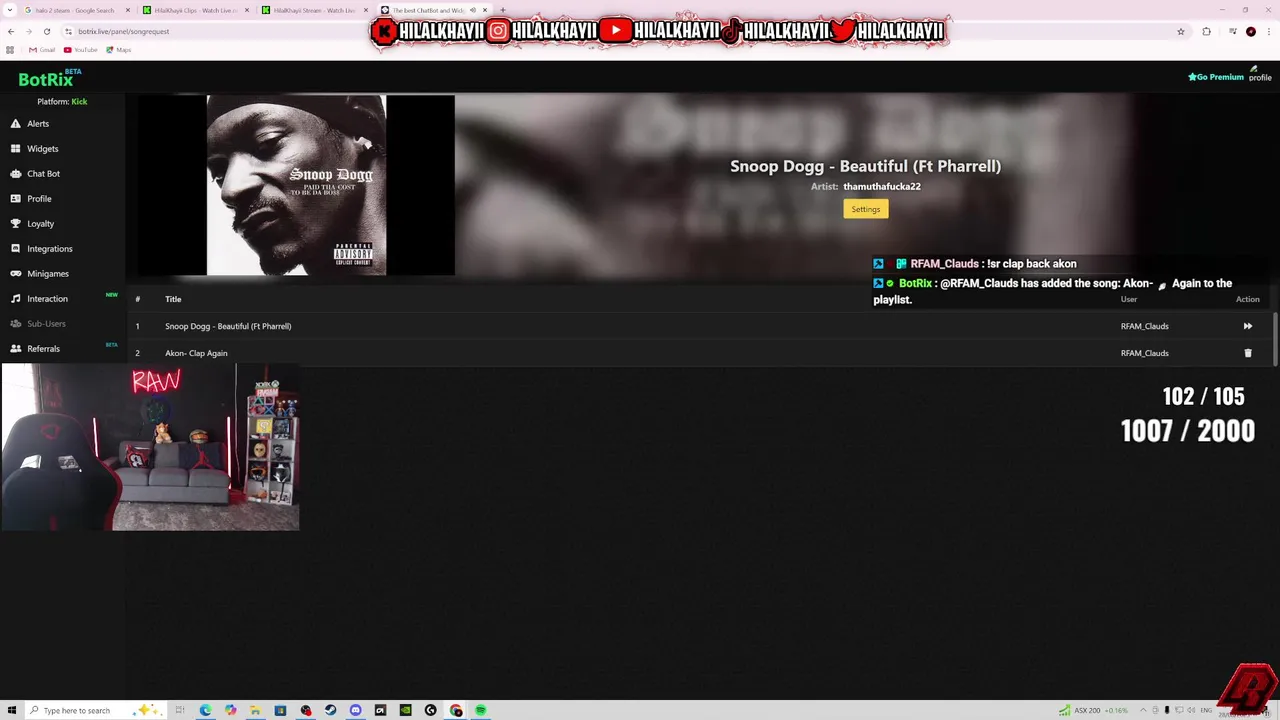Click RFAM_Clauds user in Akon row
The image size is (1280, 720).
(1145, 353)
